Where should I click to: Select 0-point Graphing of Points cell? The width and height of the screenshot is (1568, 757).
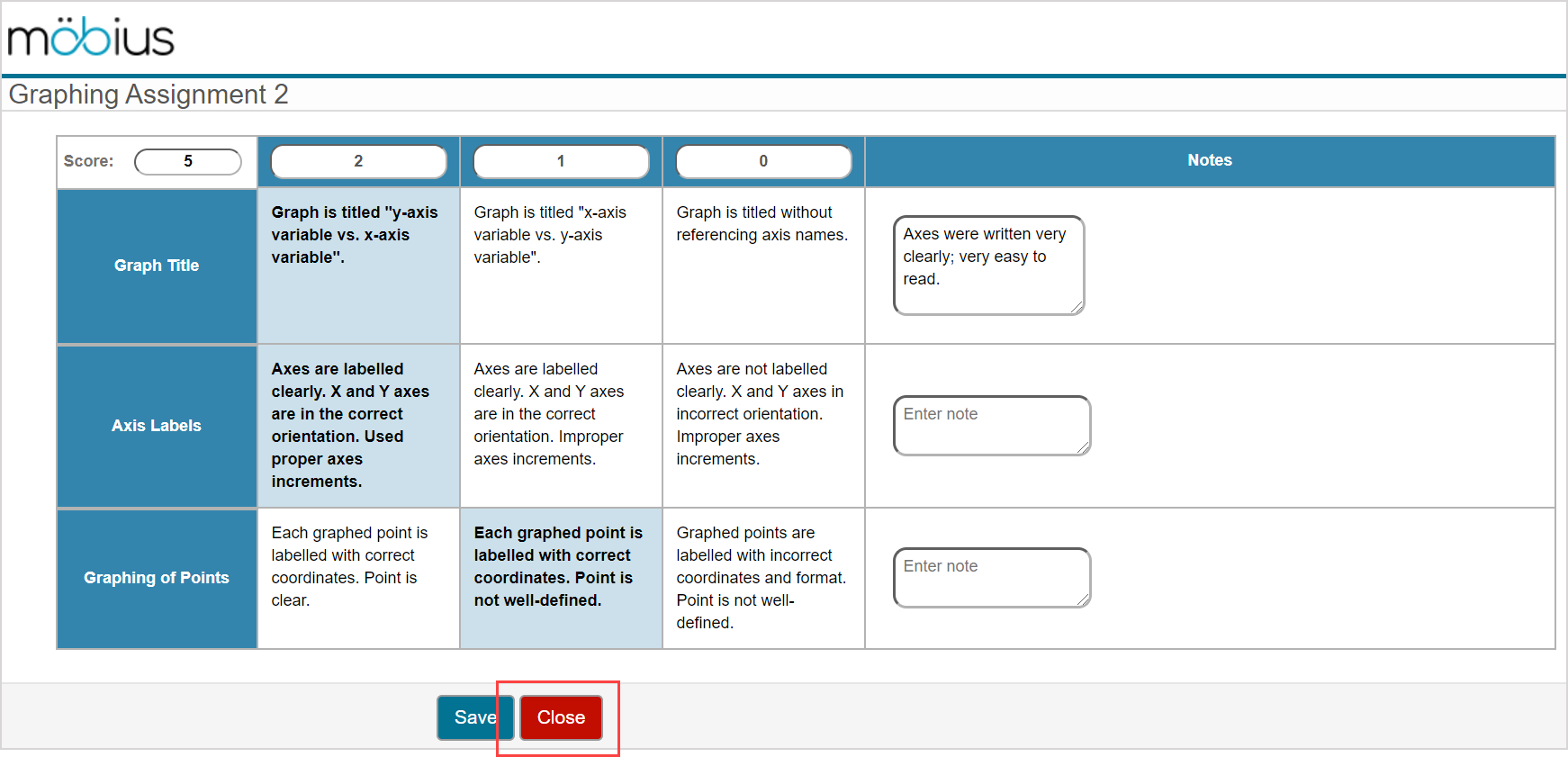[x=763, y=578]
